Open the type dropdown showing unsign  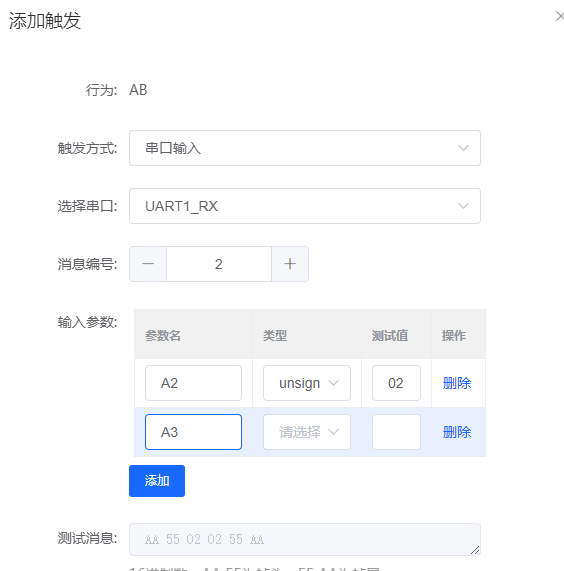click(307, 383)
